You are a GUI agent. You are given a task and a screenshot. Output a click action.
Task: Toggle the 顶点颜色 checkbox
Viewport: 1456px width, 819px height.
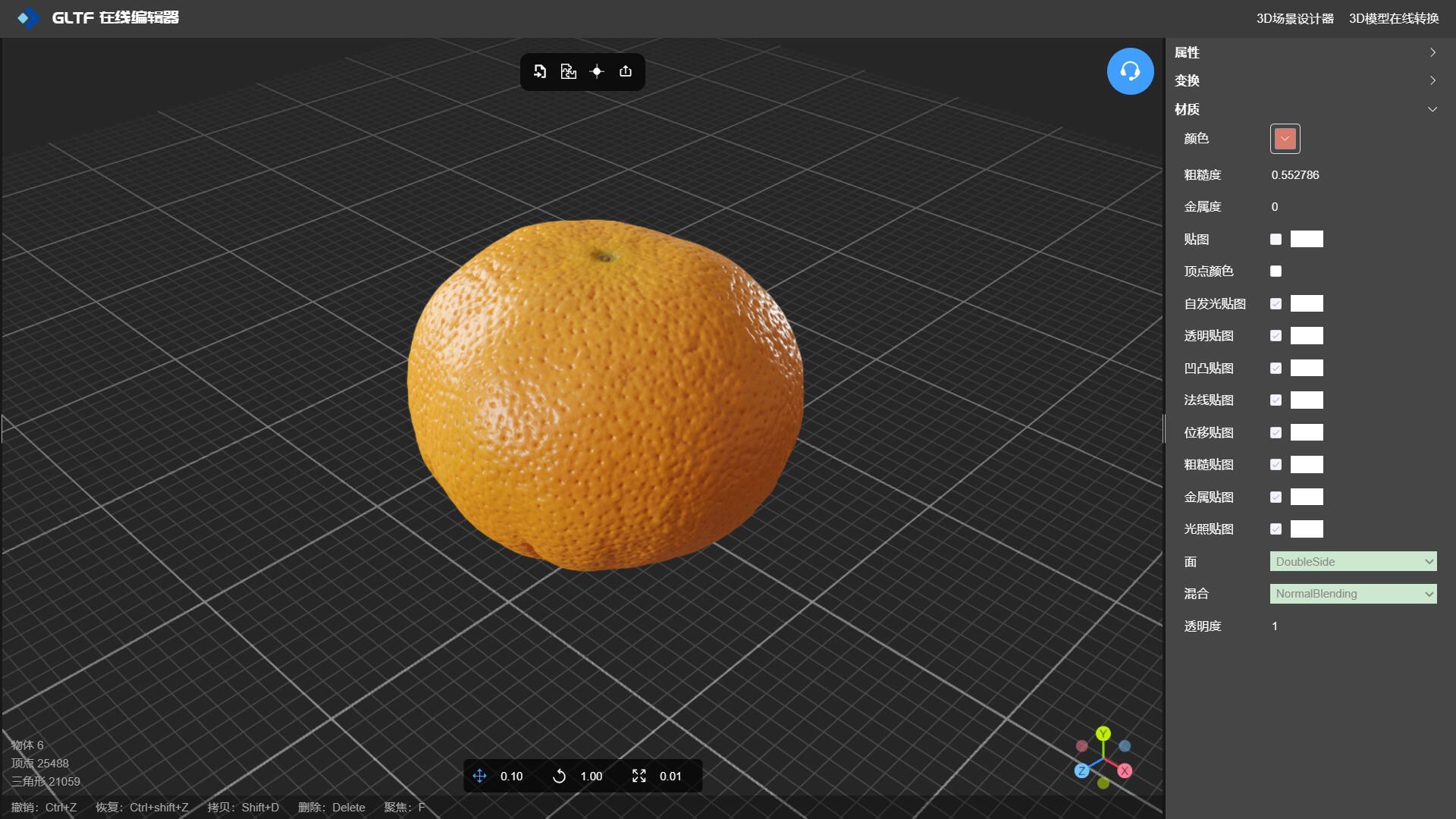(x=1276, y=271)
